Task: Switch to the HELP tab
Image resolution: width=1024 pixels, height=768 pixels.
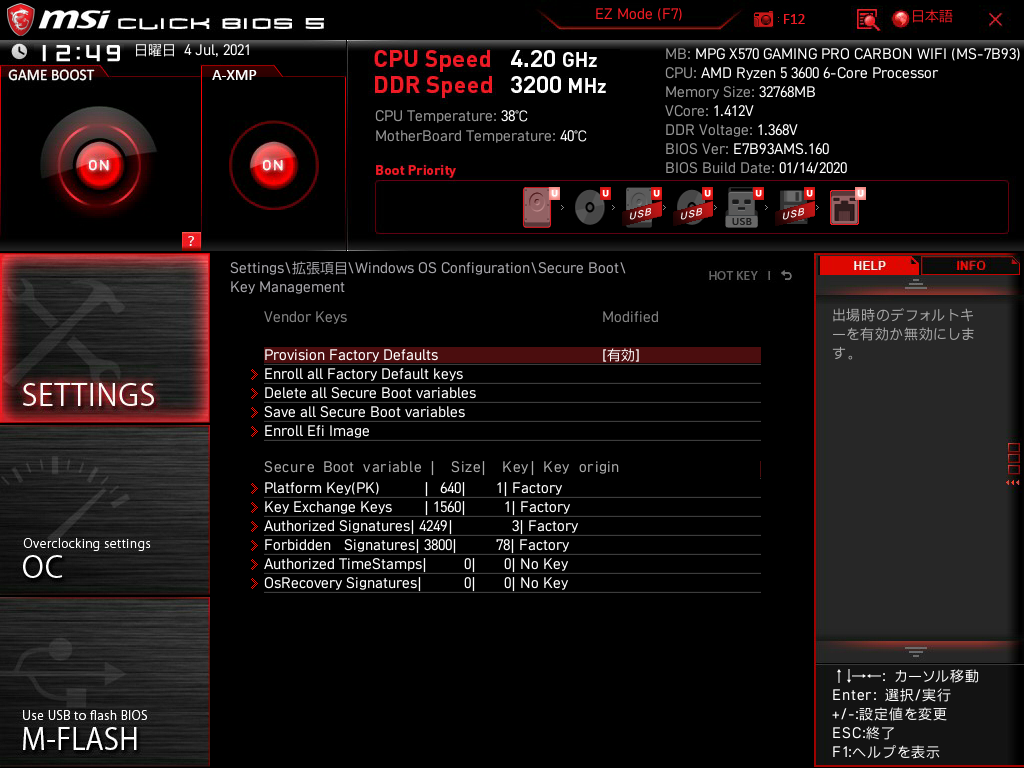Action: (x=869, y=266)
